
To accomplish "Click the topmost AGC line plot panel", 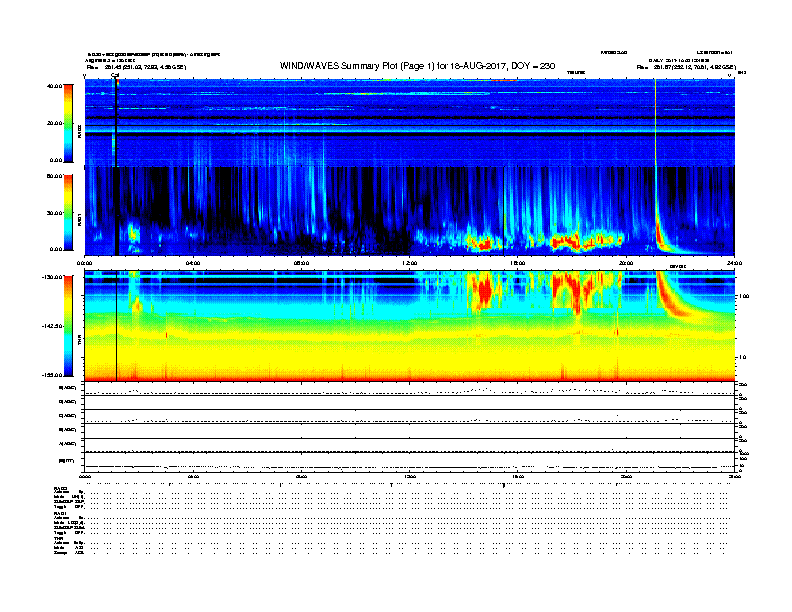I will coord(410,389).
